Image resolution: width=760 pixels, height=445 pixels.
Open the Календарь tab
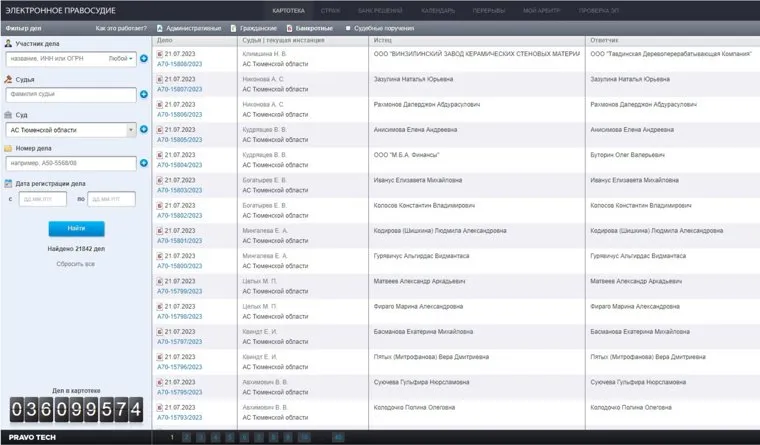(437, 9)
